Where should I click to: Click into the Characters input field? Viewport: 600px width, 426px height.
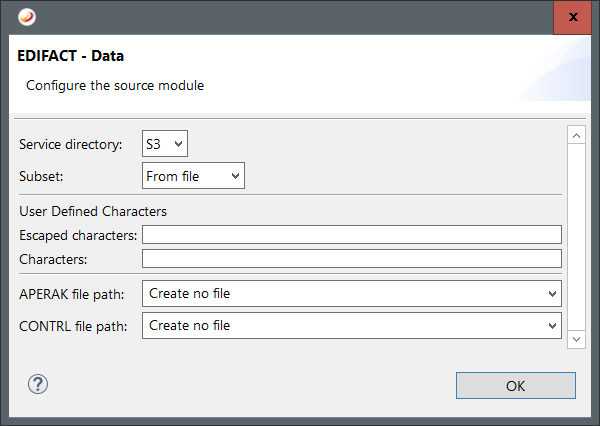351,259
